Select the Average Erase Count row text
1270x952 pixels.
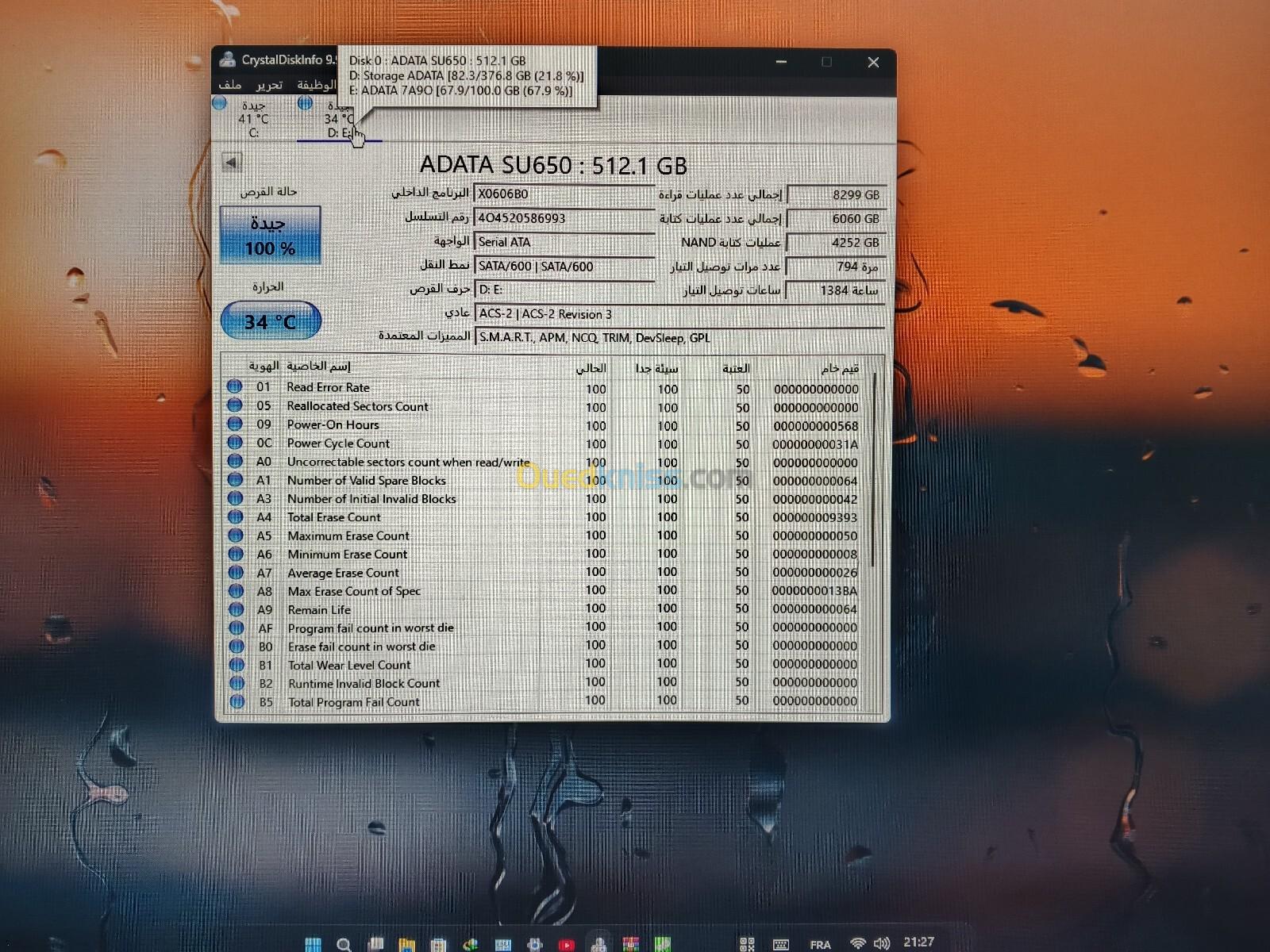[343, 573]
